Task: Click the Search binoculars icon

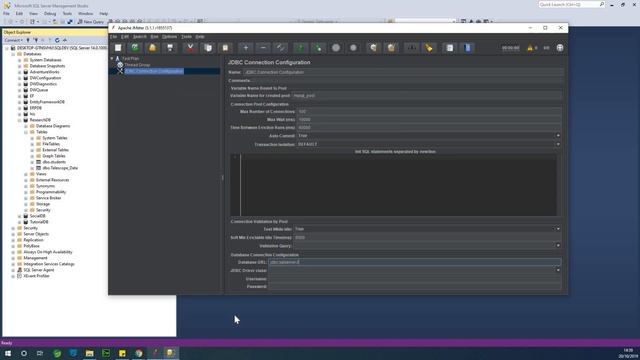Action: (411, 48)
